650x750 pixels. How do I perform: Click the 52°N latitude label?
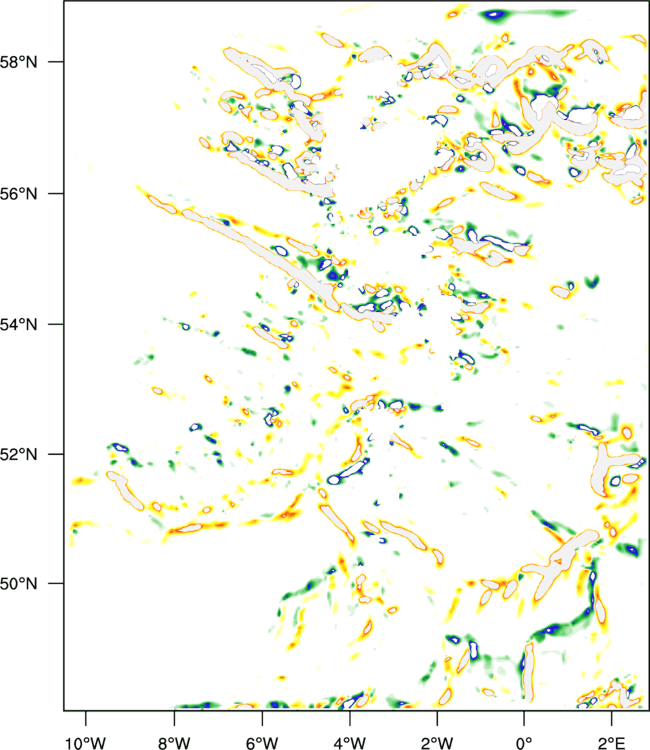[18, 454]
